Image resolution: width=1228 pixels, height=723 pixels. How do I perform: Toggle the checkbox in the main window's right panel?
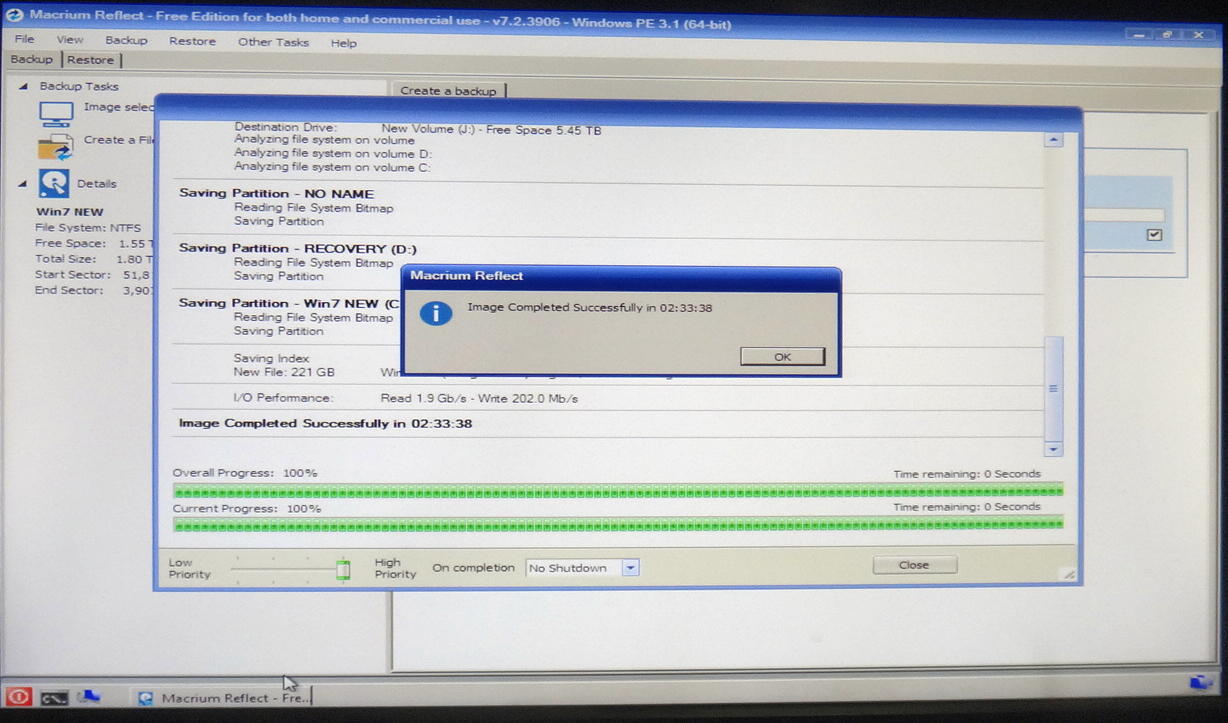pos(1155,234)
